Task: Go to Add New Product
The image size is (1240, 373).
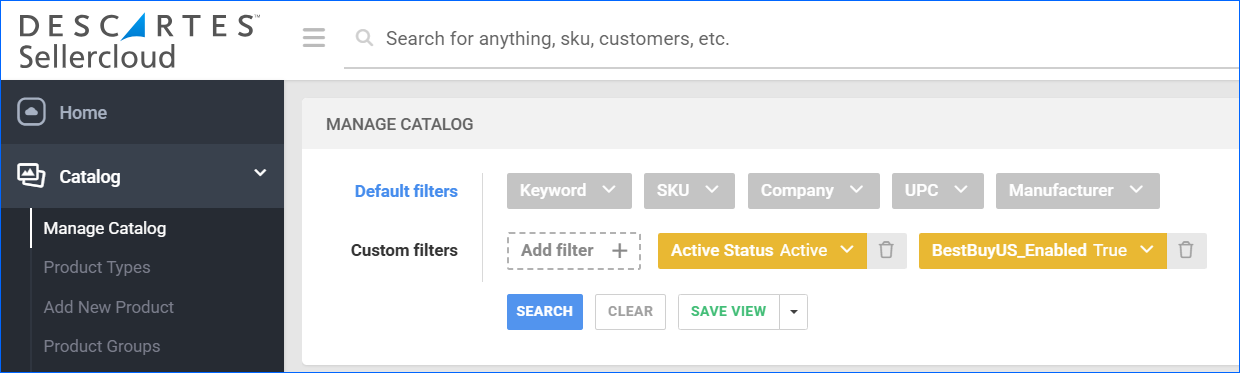Action: click(x=109, y=307)
